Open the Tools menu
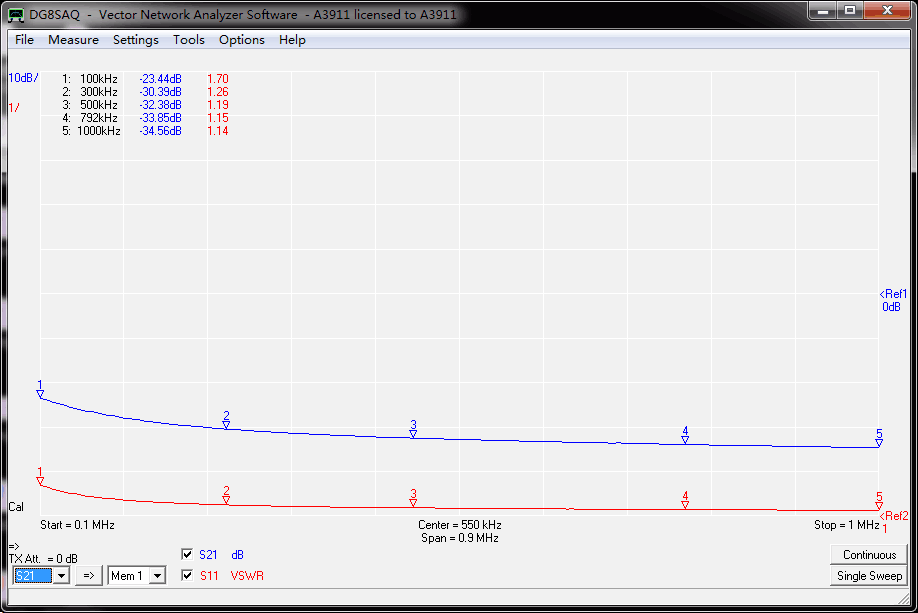The image size is (918, 613). tap(189, 40)
